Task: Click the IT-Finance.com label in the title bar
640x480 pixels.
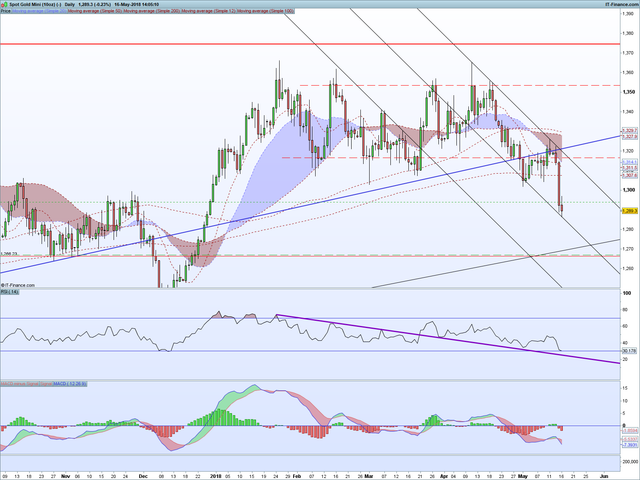Action: click(x=621, y=4)
